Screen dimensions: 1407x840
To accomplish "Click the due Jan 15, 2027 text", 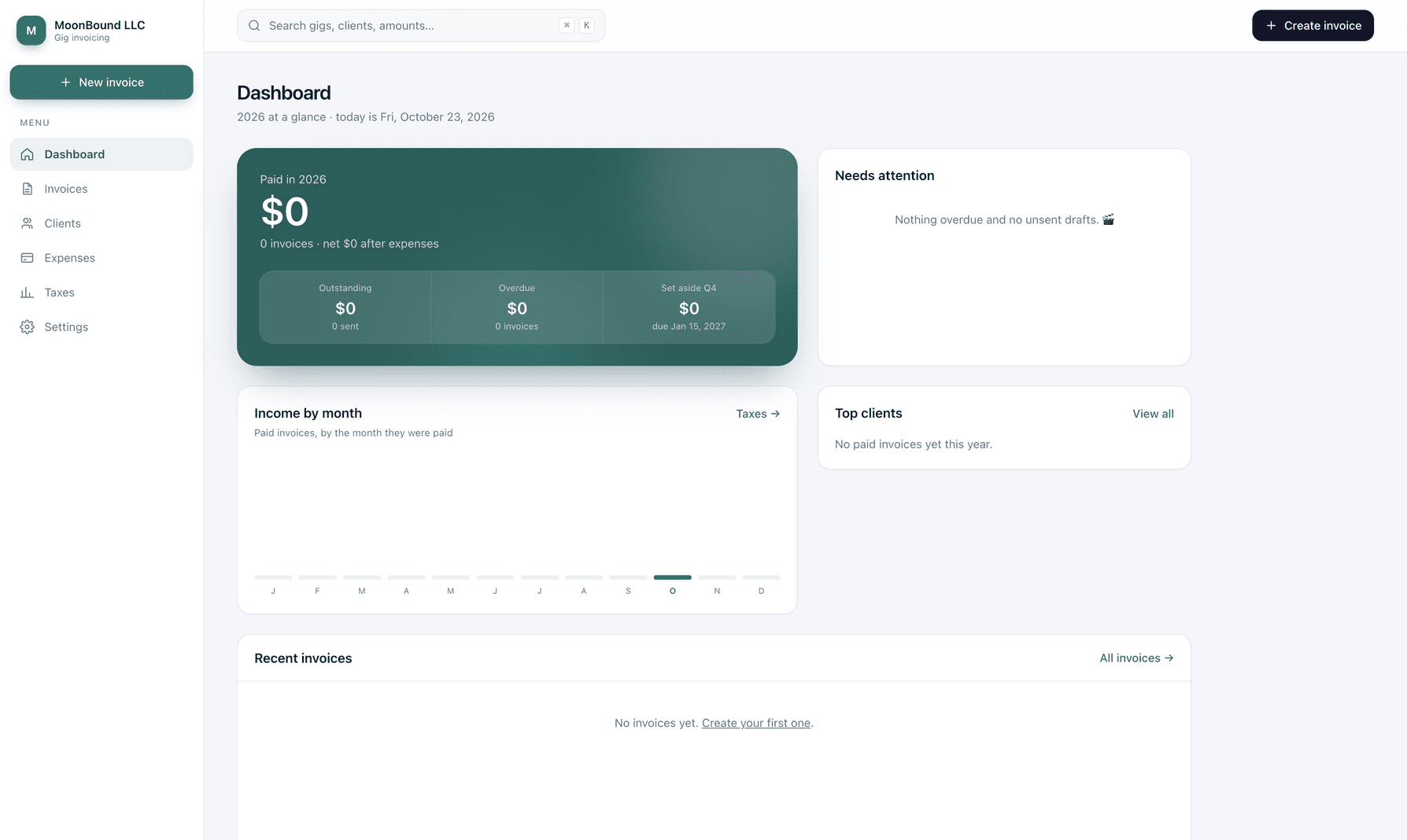I will click(x=689, y=326).
